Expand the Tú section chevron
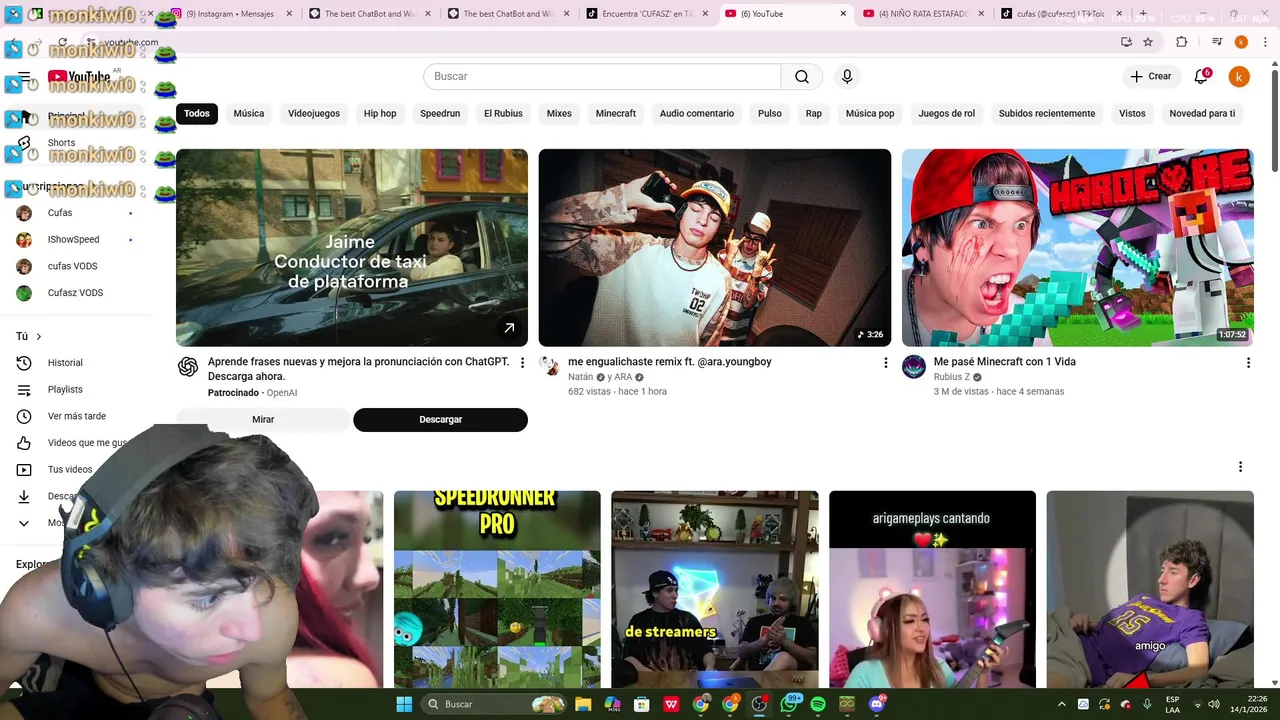Screen dimensions: 1280x720 [x=39, y=337]
